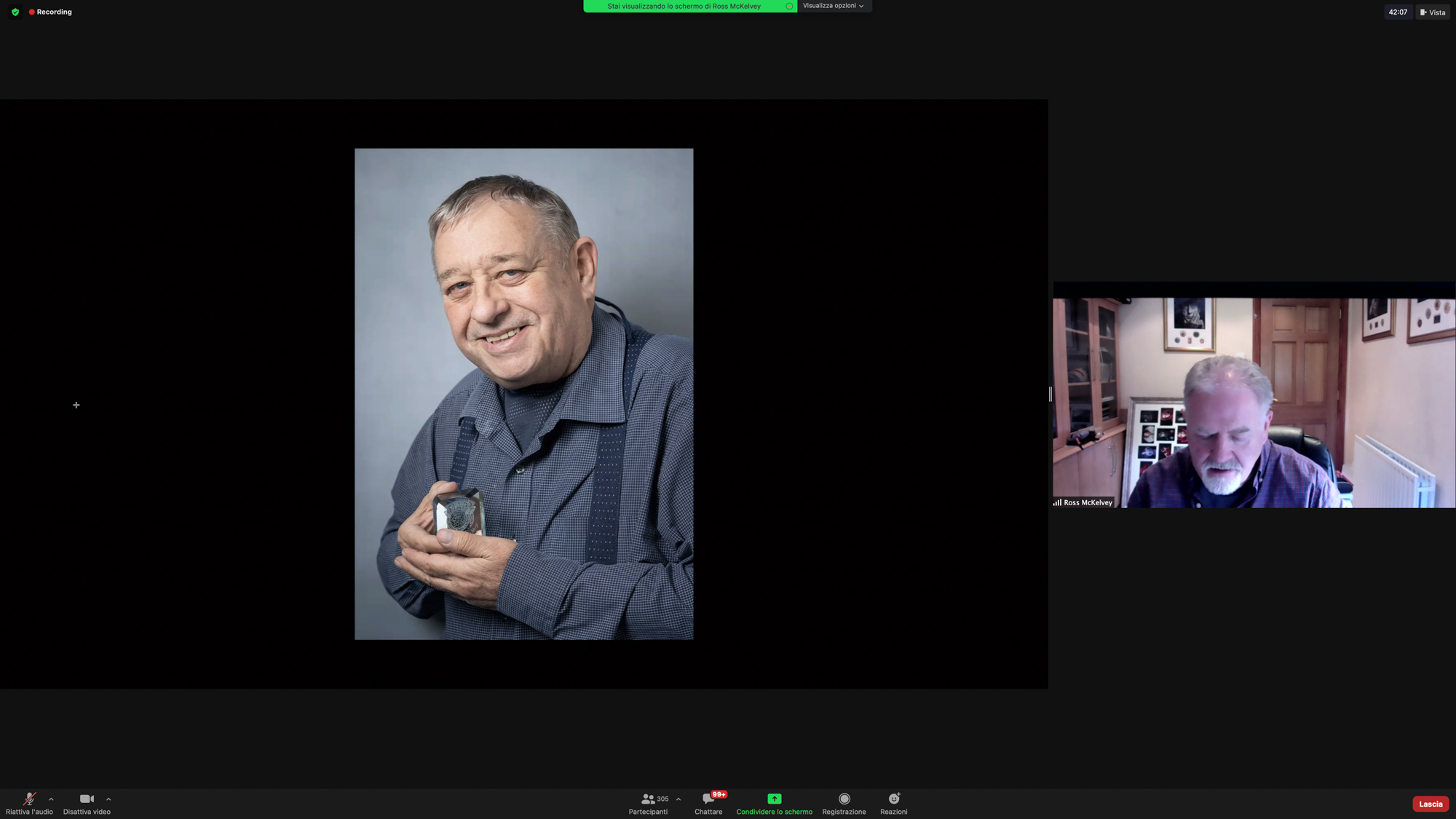Image resolution: width=1456 pixels, height=819 pixels.
Task: Expand the chevron beside Partecipanti count
Action: (x=678, y=799)
